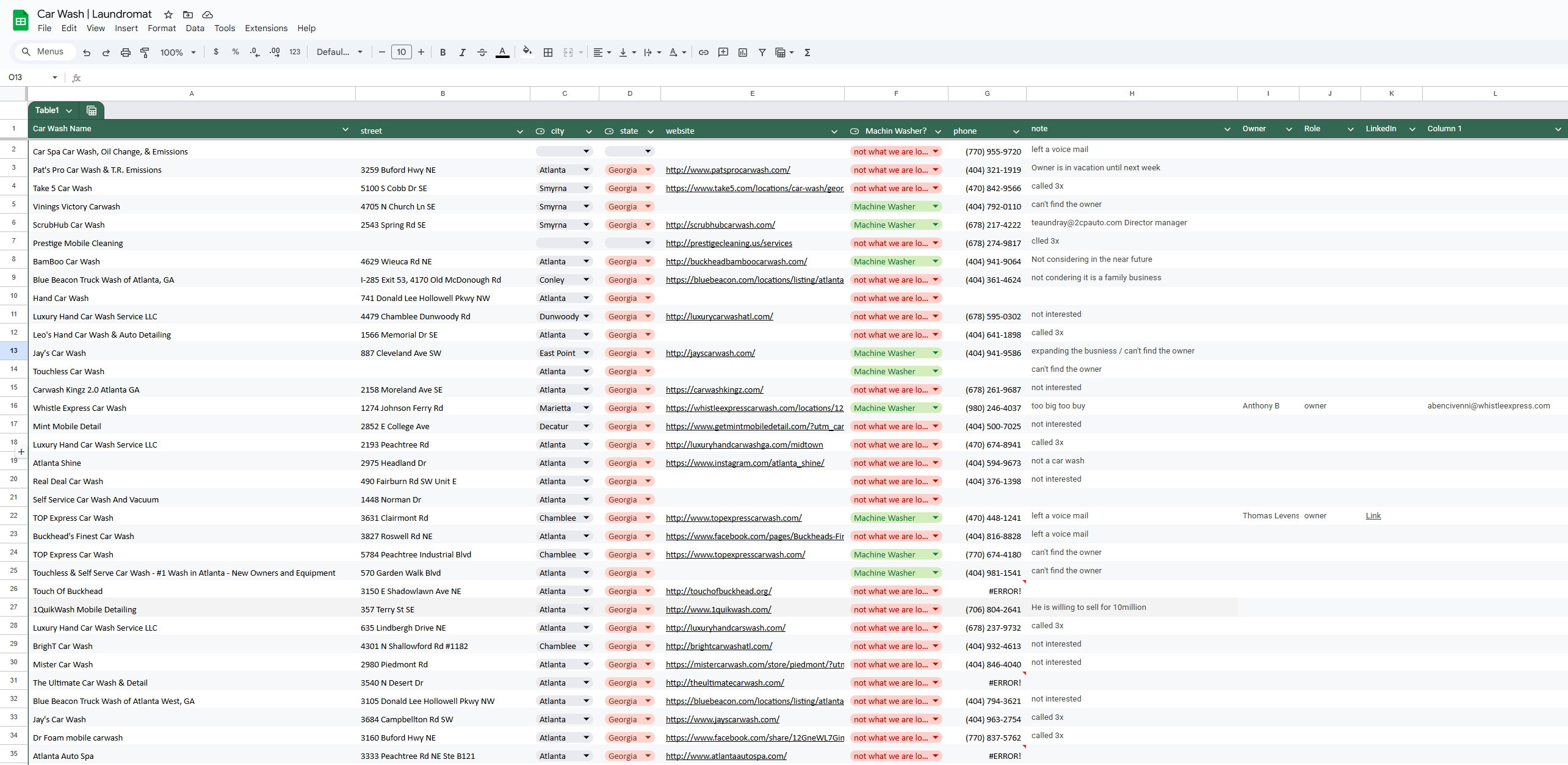Click the merge cells icon
Viewport: 1568px width, 765px height.
[x=568, y=53]
